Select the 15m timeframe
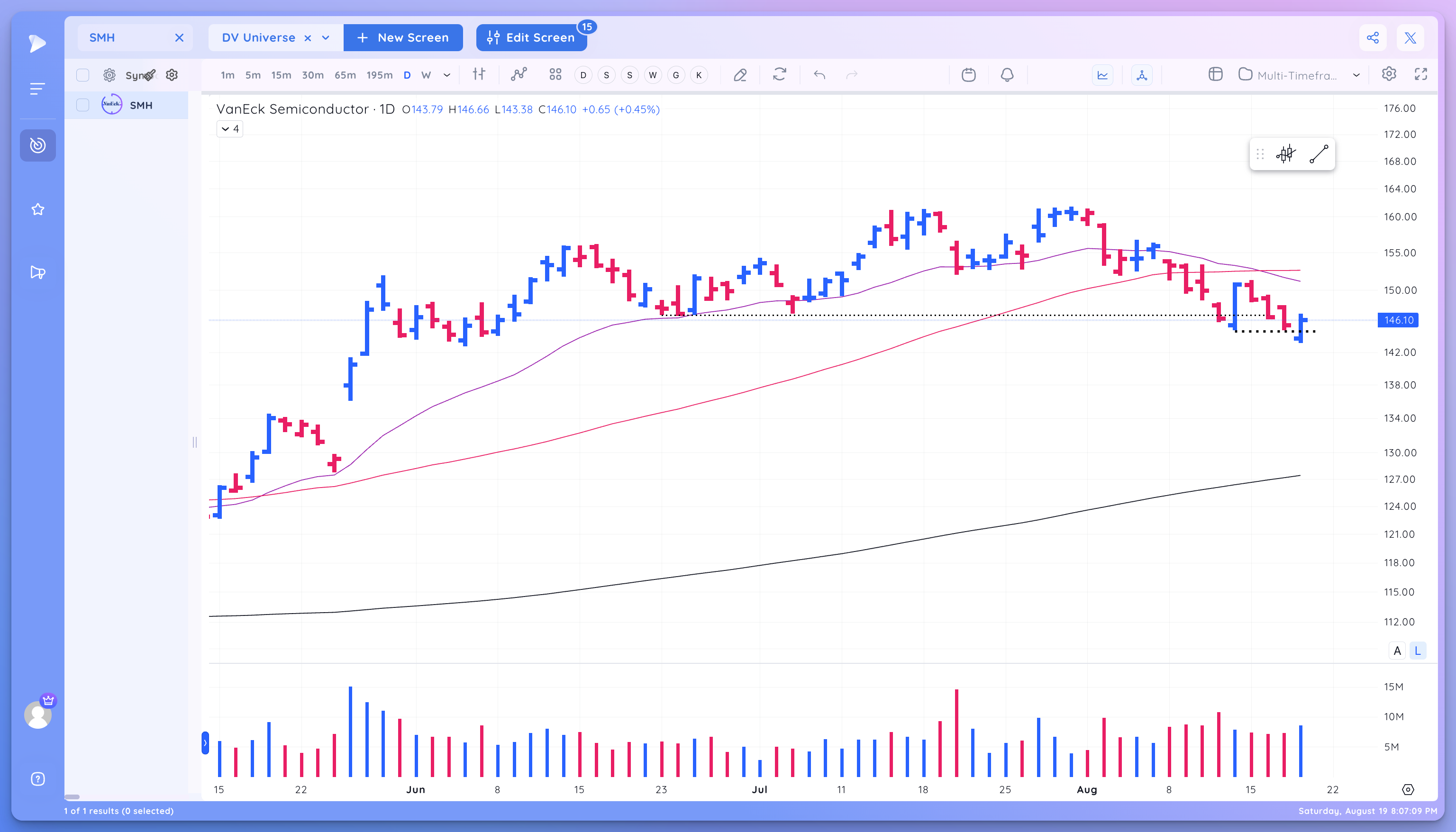This screenshot has width=1456, height=832. (281, 75)
